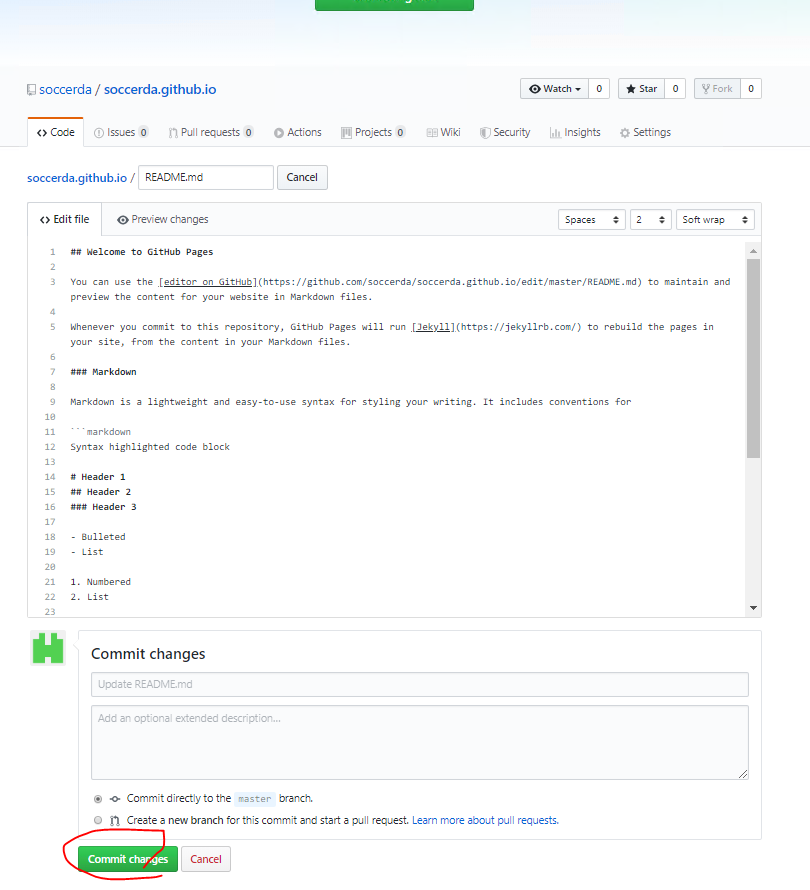Open the Security tab
This screenshot has width=810, height=890.
tap(505, 132)
